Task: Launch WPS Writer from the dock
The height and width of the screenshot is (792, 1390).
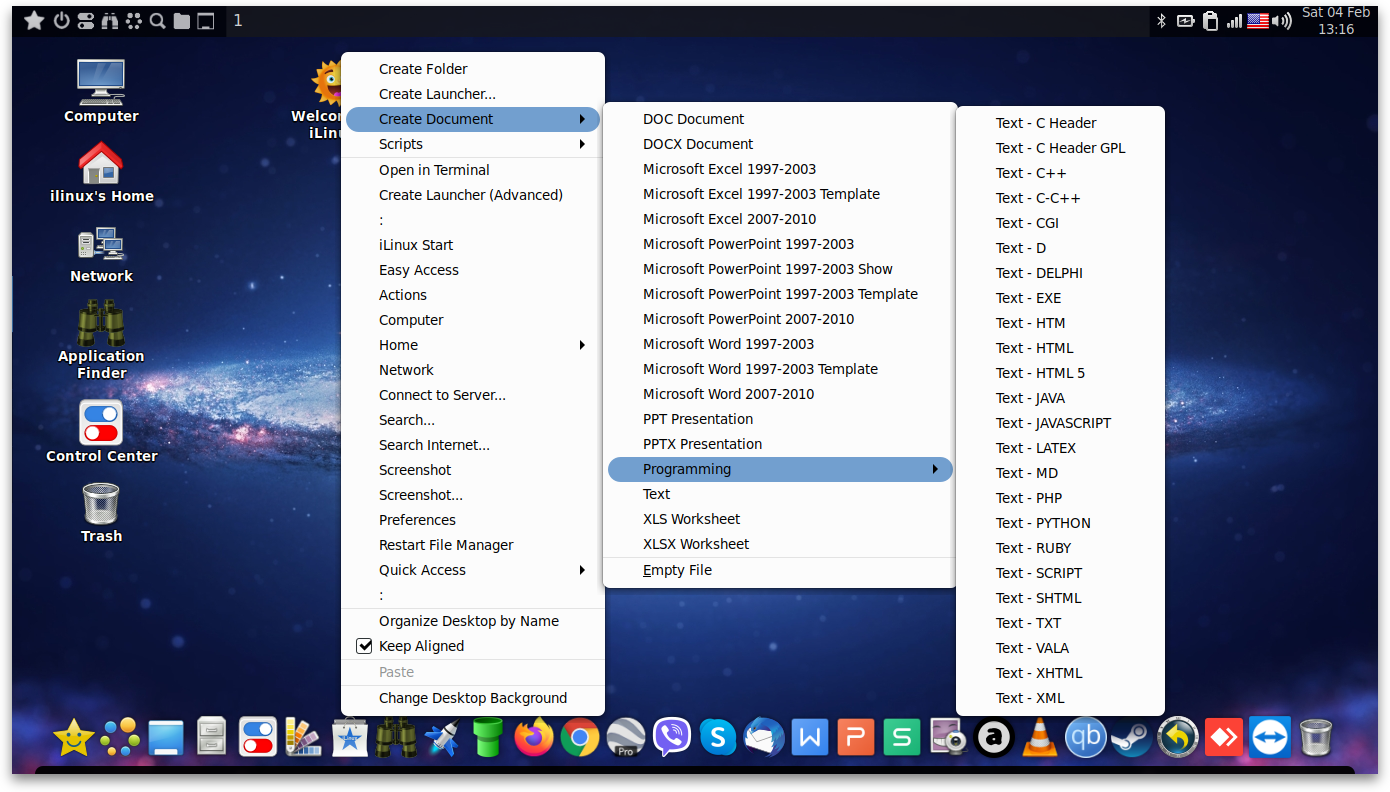Action: (810, 739)
